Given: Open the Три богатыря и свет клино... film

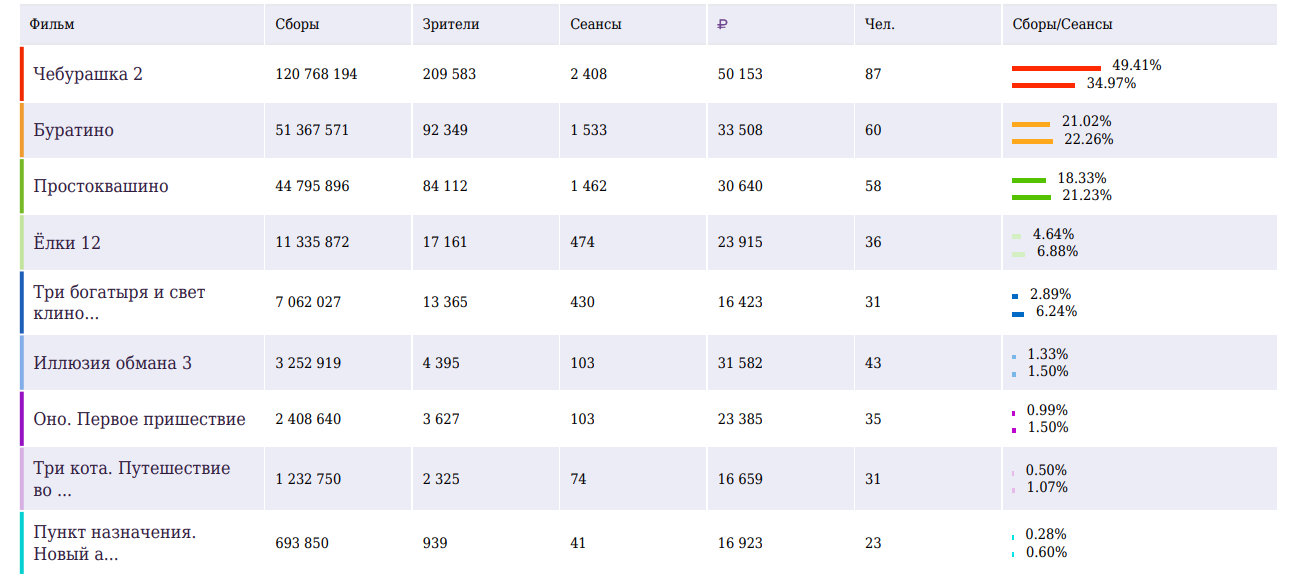Looking at the screenshot, I should (x=119, y=302).
